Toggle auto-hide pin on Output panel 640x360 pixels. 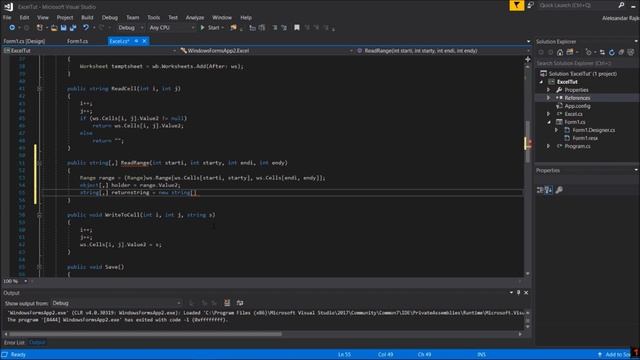point(518,293)
